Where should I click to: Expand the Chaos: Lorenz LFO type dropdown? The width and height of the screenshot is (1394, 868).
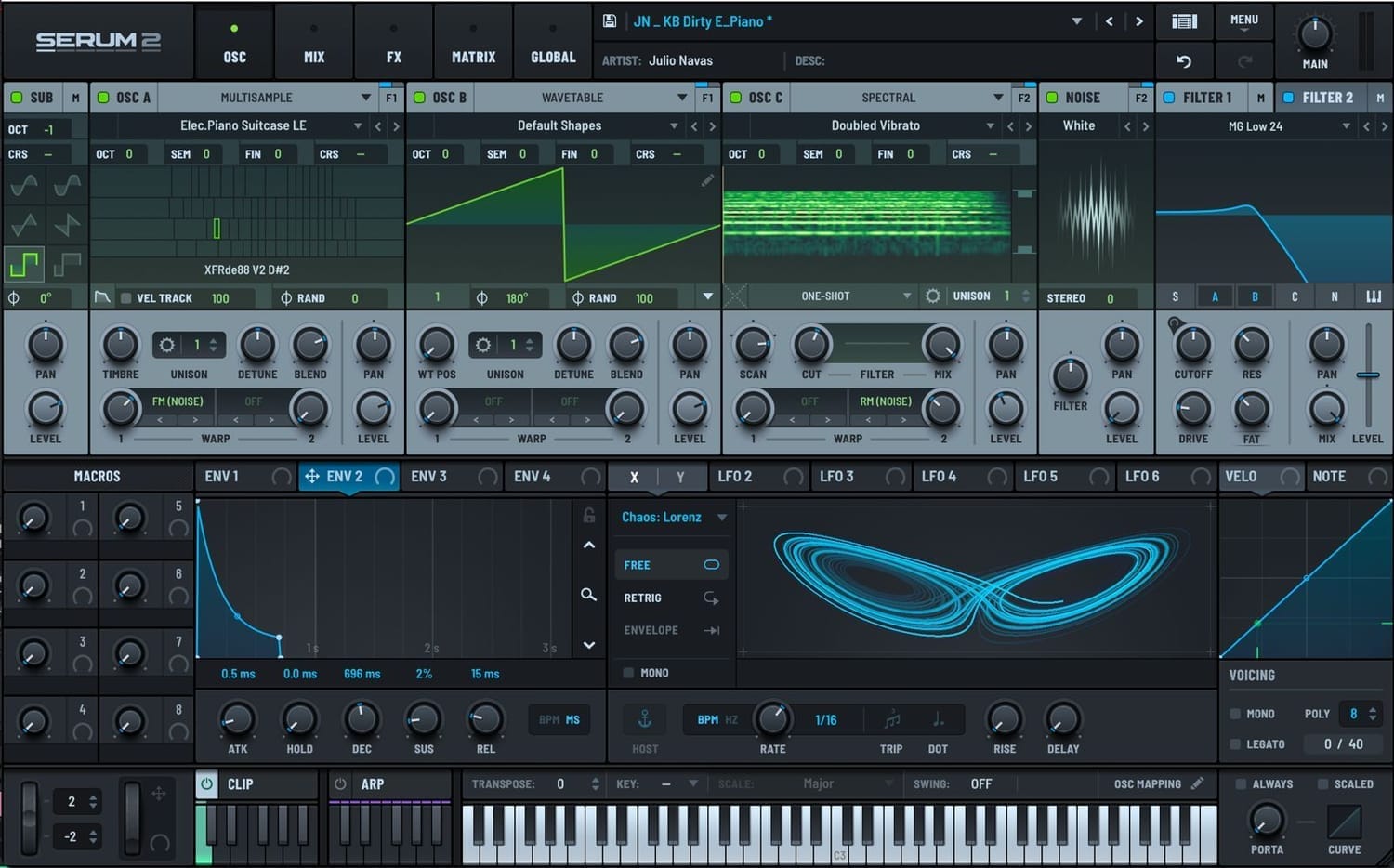(721, 518)
